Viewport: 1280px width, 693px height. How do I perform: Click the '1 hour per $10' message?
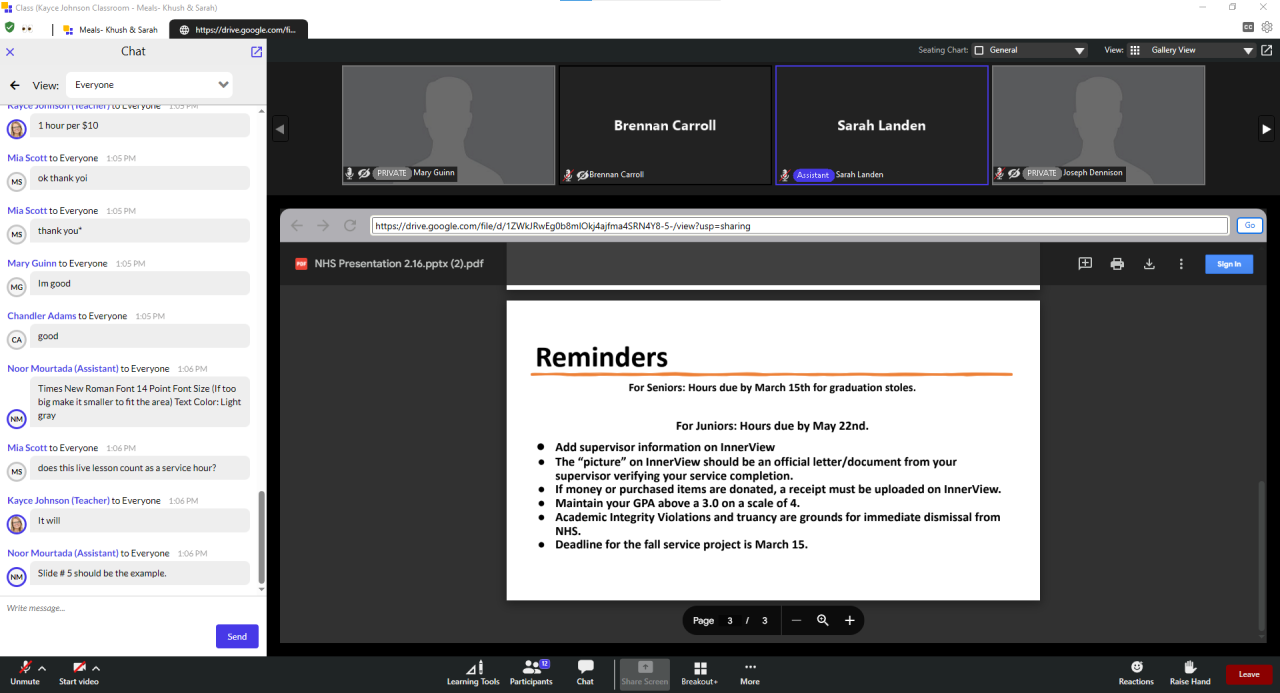coord(140,125)
